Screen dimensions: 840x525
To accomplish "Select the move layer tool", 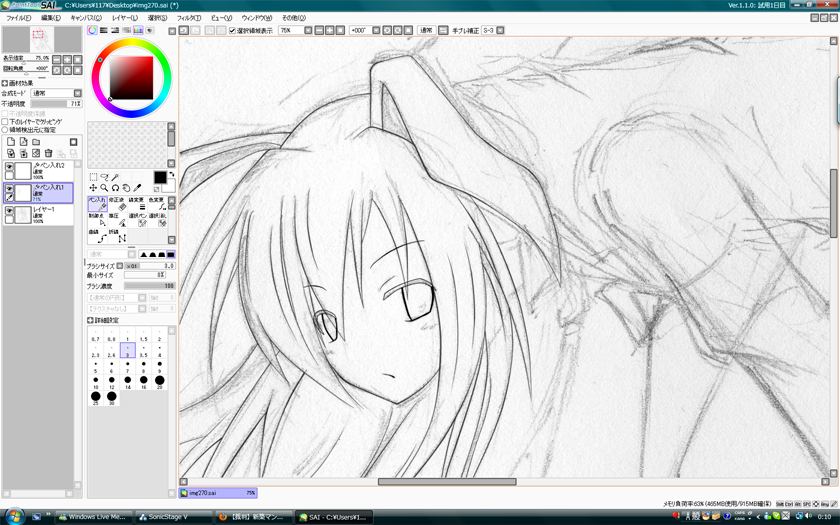I will 93,188.
